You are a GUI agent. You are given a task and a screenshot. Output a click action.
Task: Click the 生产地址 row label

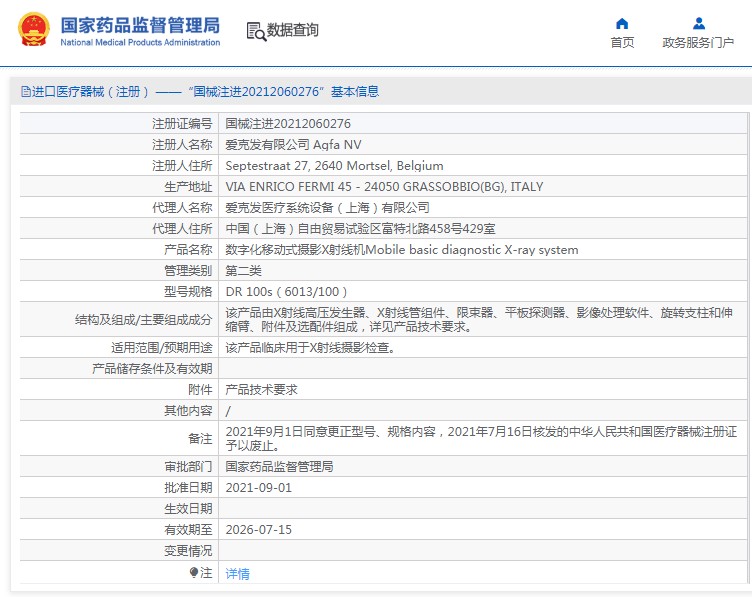[x=188, y=187]
